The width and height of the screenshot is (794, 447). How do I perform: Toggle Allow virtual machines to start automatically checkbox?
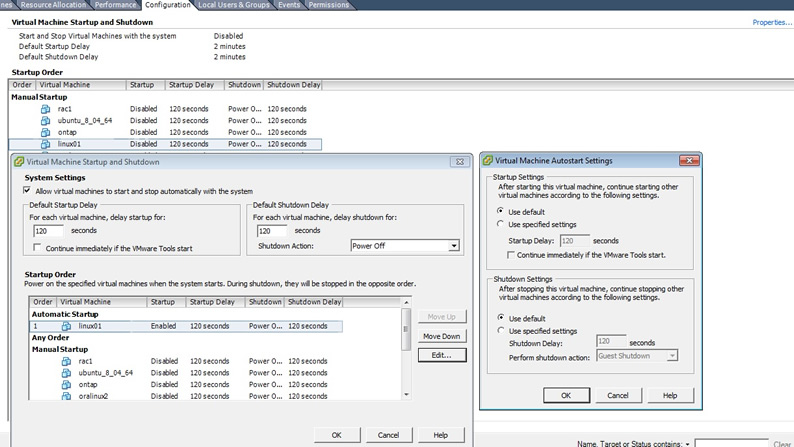tap(27, 191)
